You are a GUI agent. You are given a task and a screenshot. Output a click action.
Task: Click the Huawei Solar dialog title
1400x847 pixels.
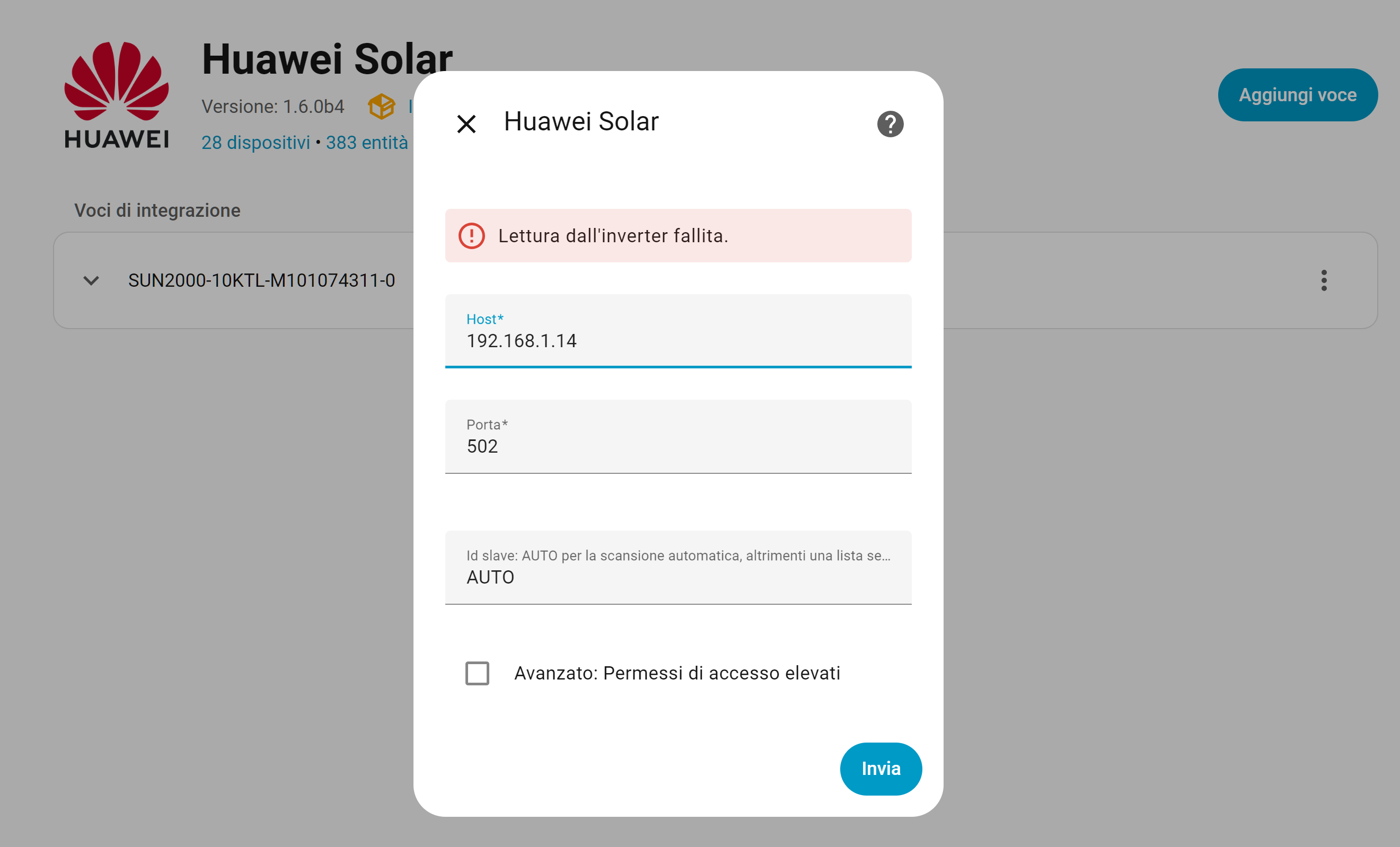(581, 121)
